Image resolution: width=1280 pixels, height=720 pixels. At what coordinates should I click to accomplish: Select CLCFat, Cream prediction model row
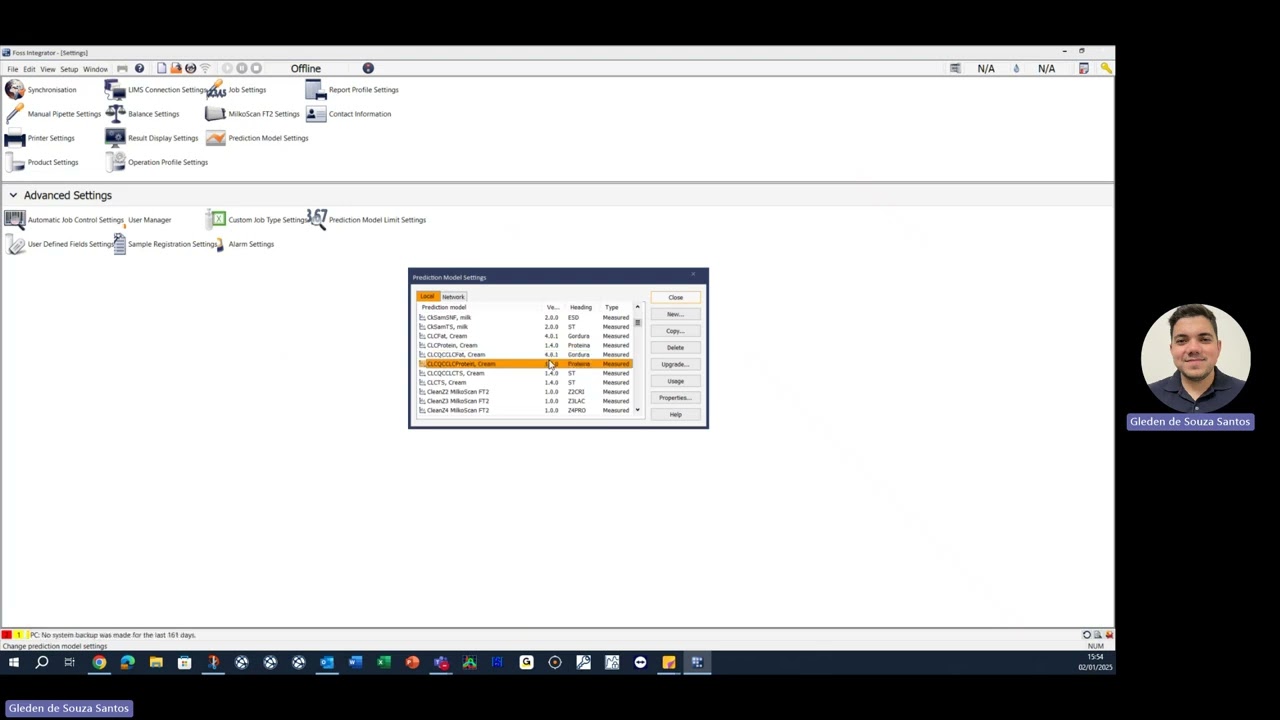pyautogui.click(x=524, y=336)
